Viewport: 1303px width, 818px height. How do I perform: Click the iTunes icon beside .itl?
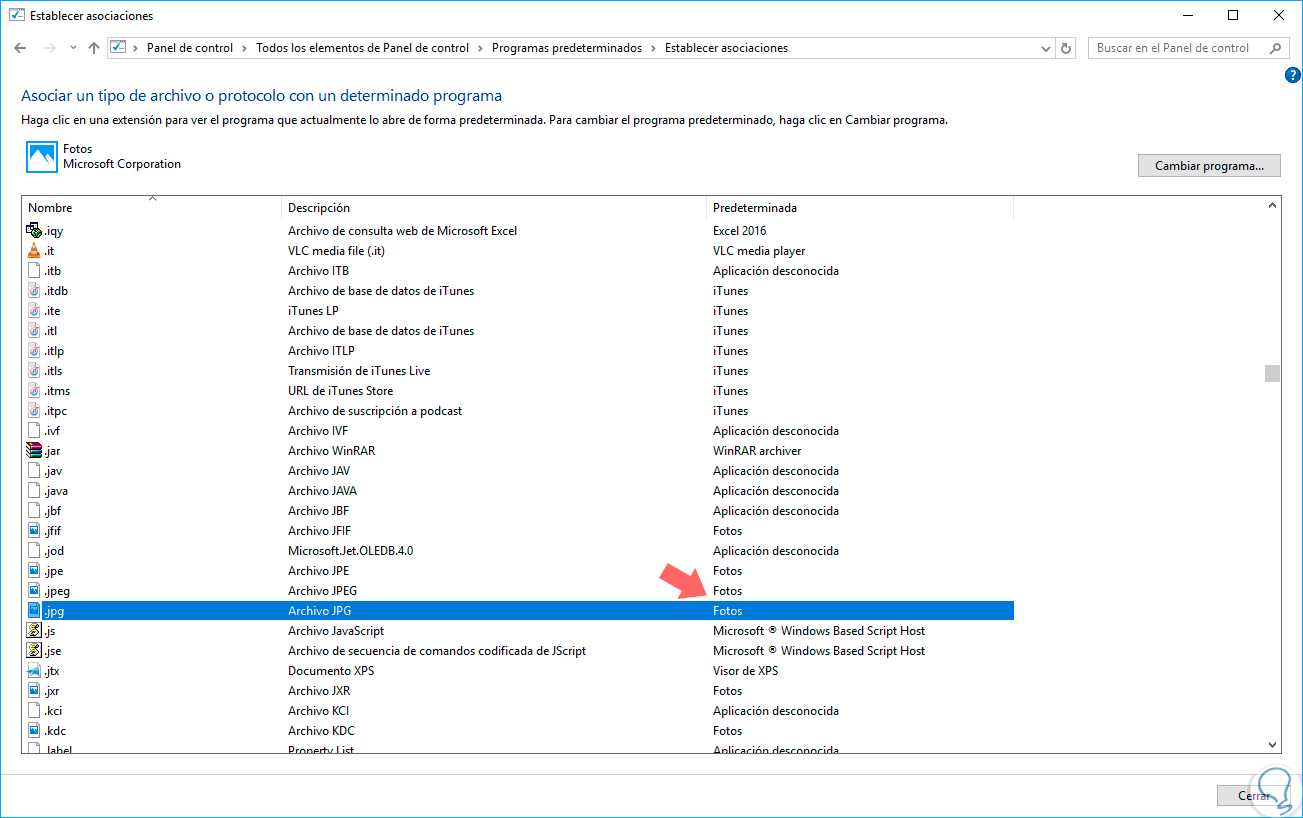coord(34,330)
